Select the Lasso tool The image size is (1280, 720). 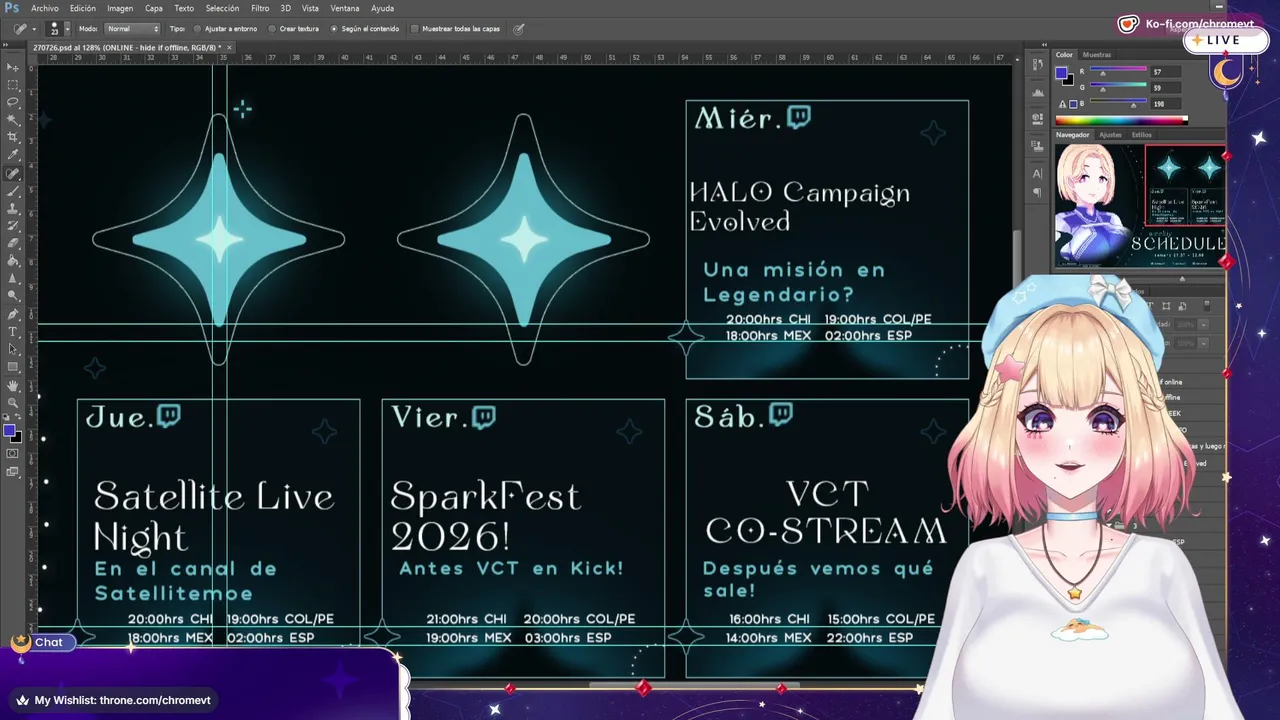[13, 102]
